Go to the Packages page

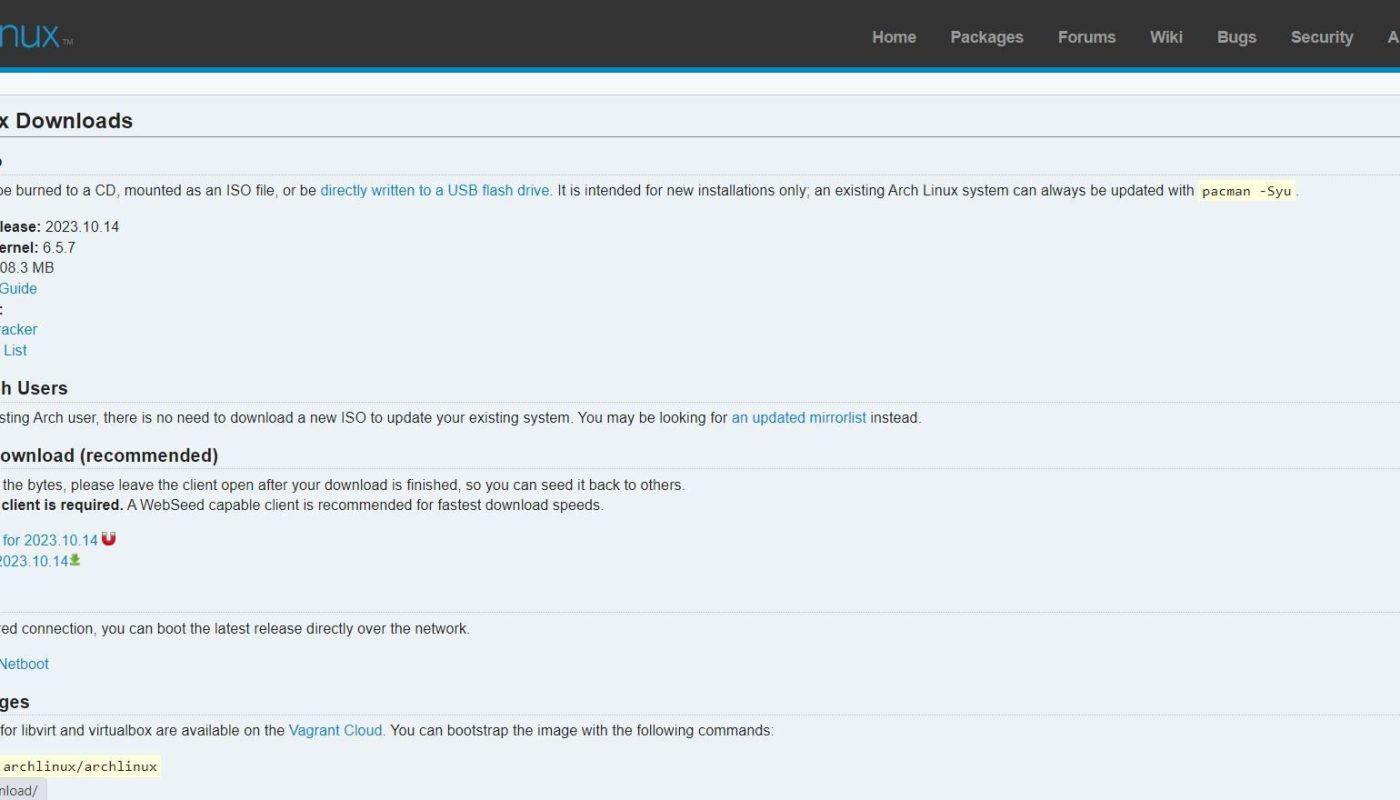987,37
